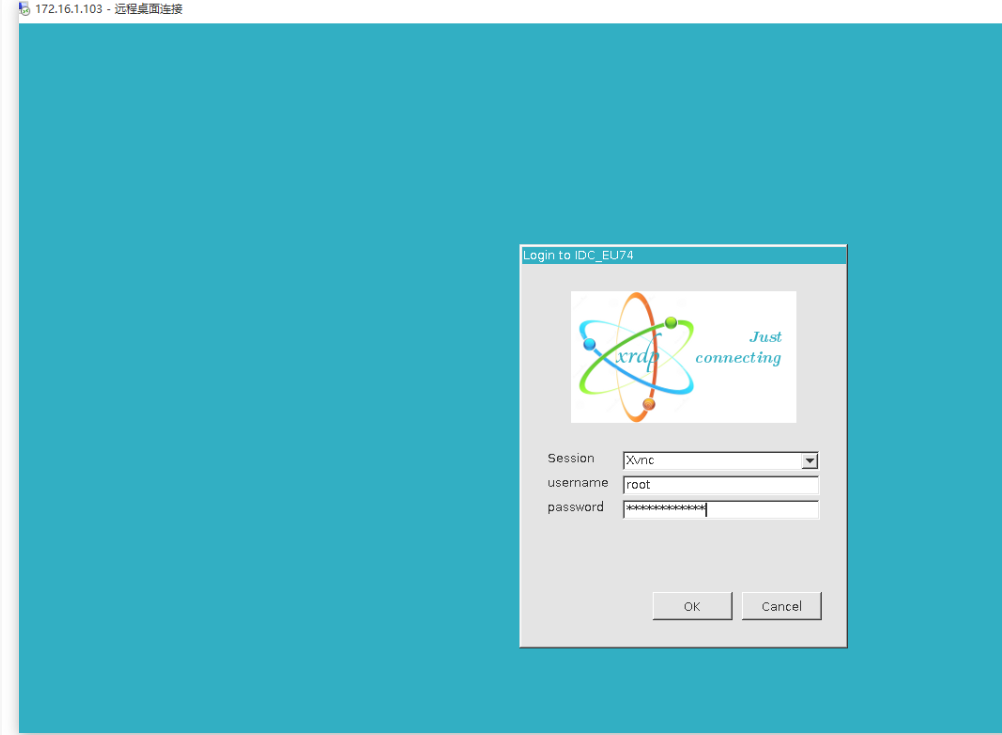Click the Xvnc dropdown arrow
The height and width of the screenshot is (735, 1002).
[x=810, y=460]
